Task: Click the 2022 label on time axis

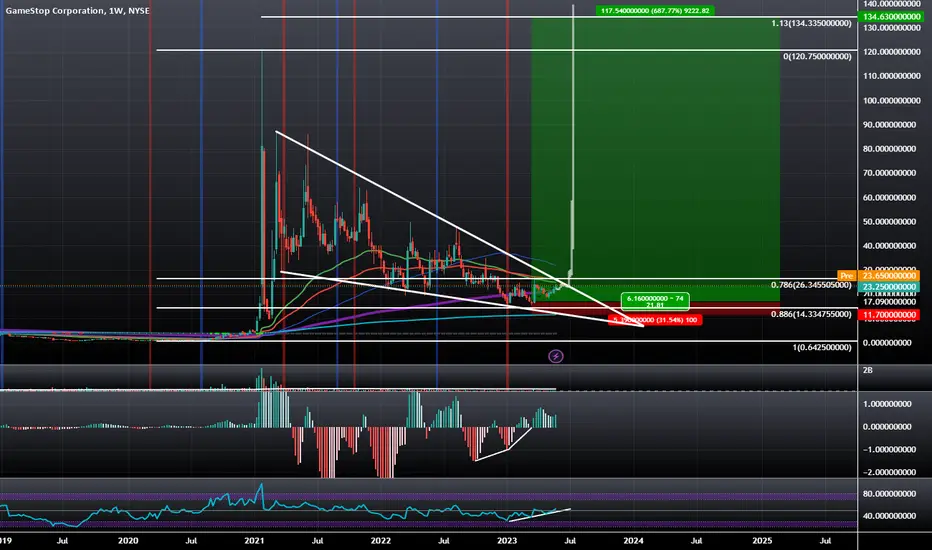Action: pyautogui.click(x=380, y=540)
